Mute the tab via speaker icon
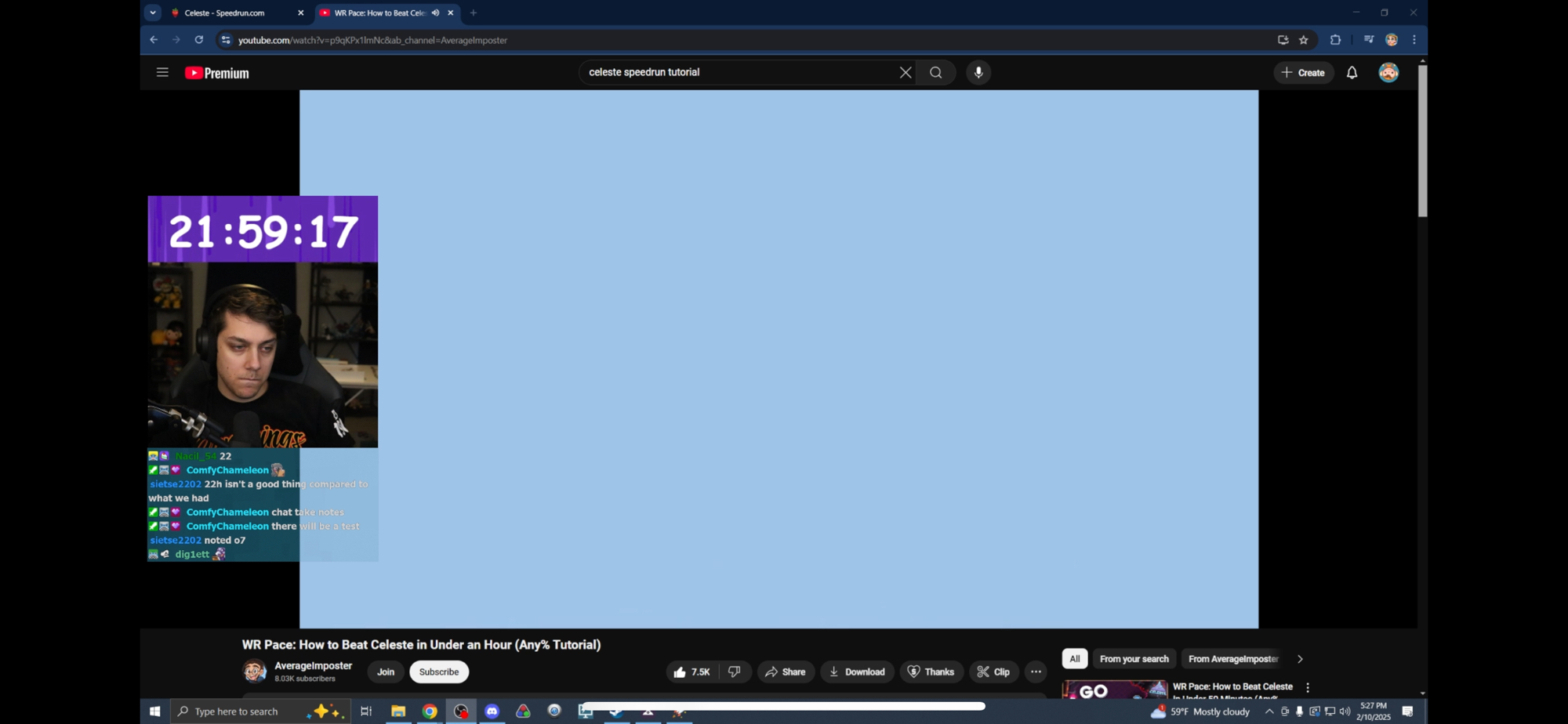Screen dimensions: 1568x724 [435, 13]
